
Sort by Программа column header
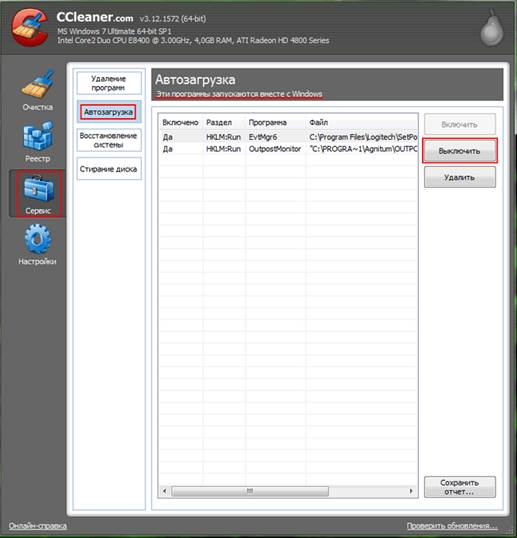276,122
